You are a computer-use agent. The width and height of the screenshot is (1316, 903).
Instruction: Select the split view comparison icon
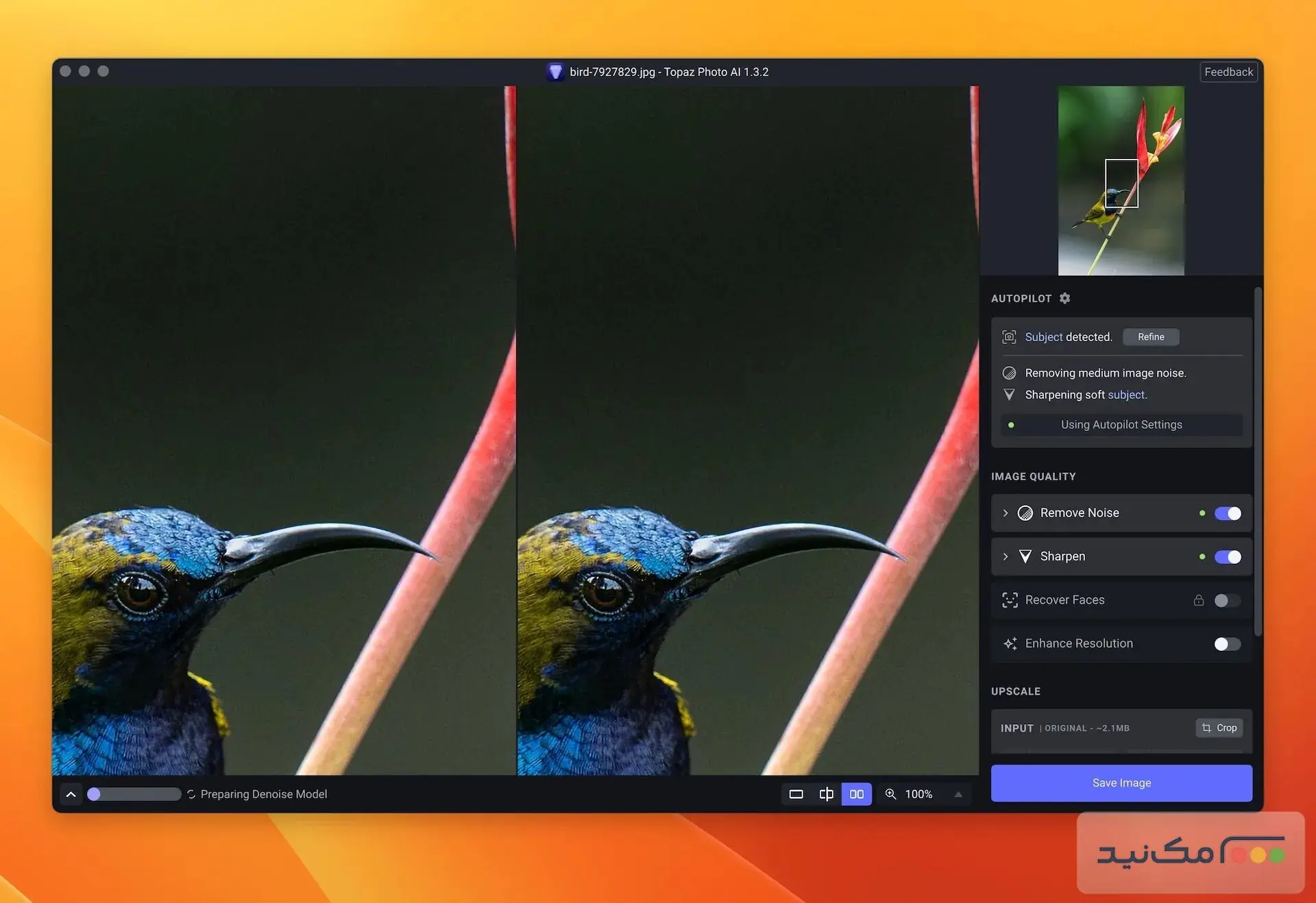click(x=826, y=793)
